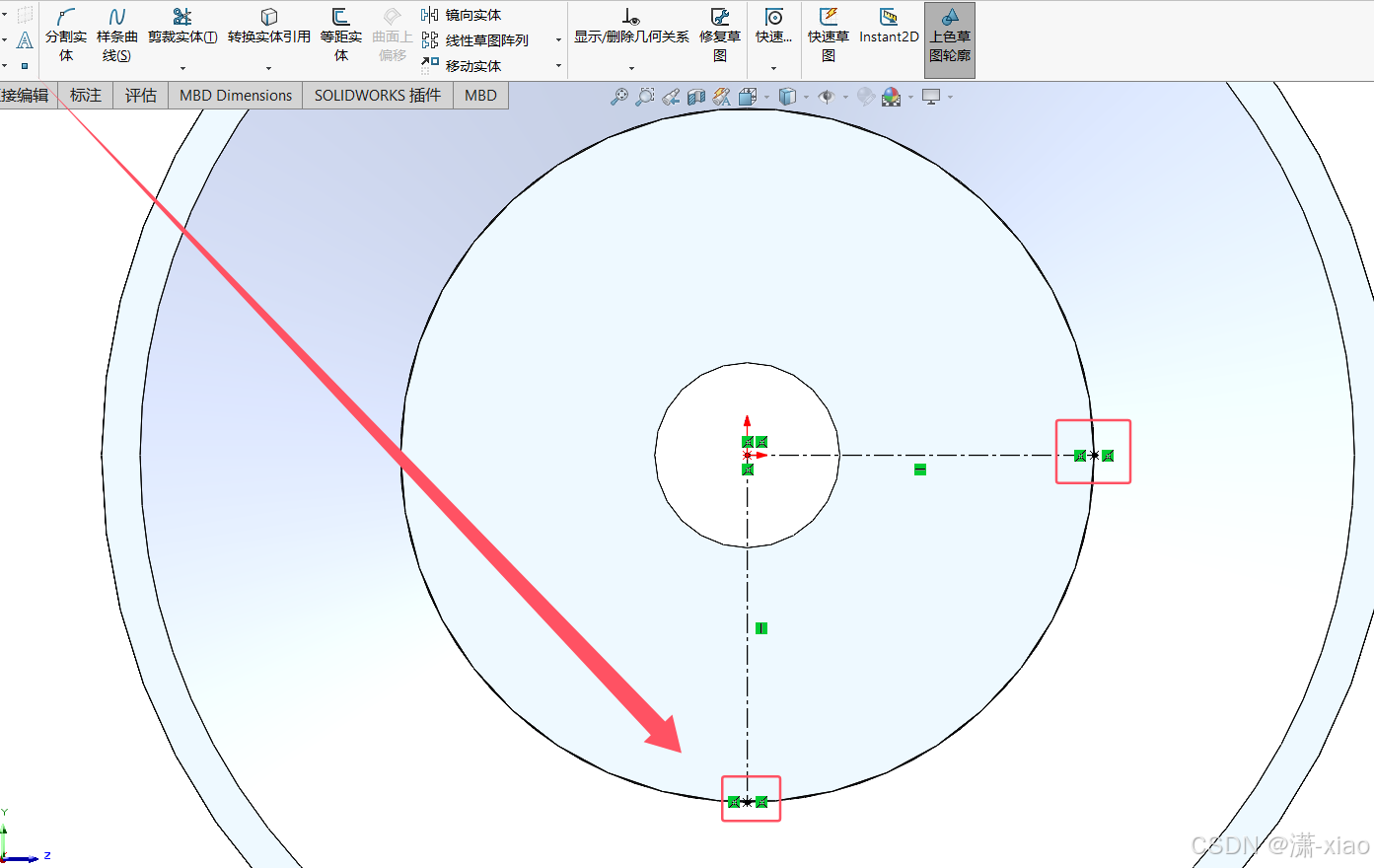
Task: Open dropdown arrow beside 线性草图阵列
Action: [558, 40]
